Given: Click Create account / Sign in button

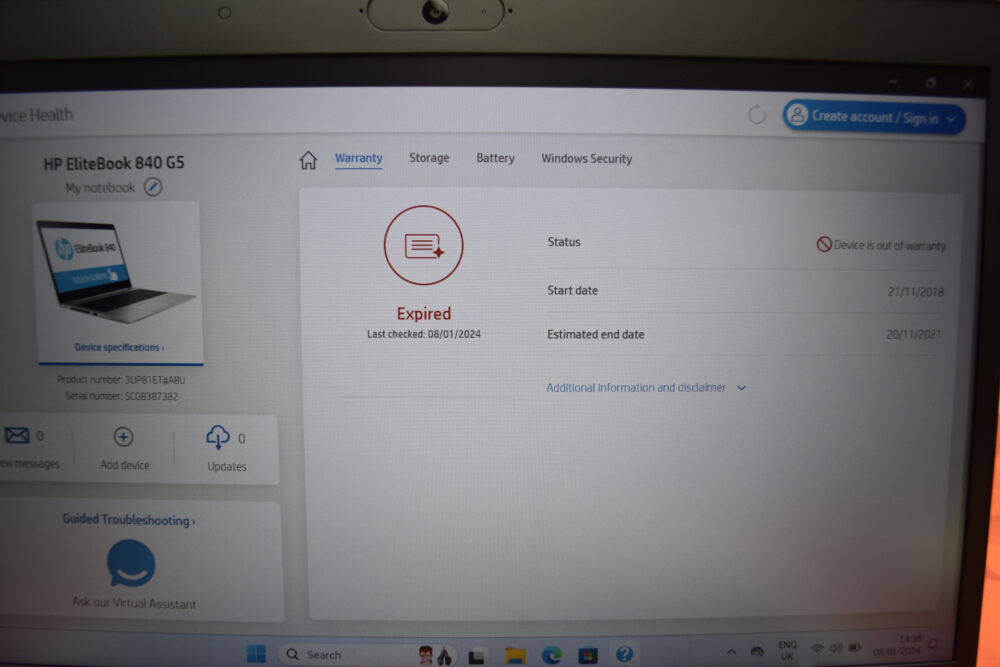Looking at the screenshot, I should coord(874,118).
